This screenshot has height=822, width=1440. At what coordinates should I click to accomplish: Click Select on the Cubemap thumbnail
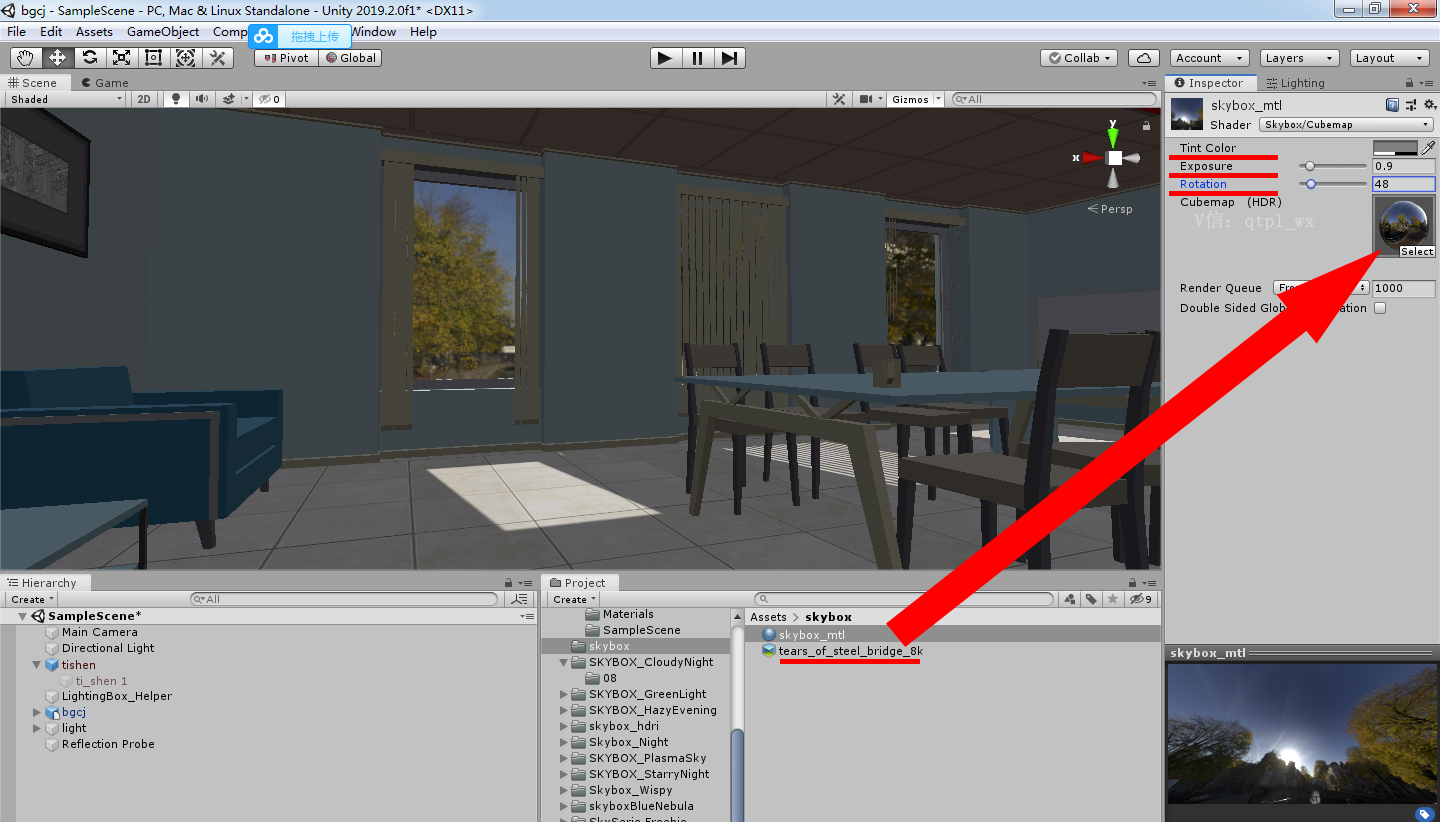click(1416, 252)
